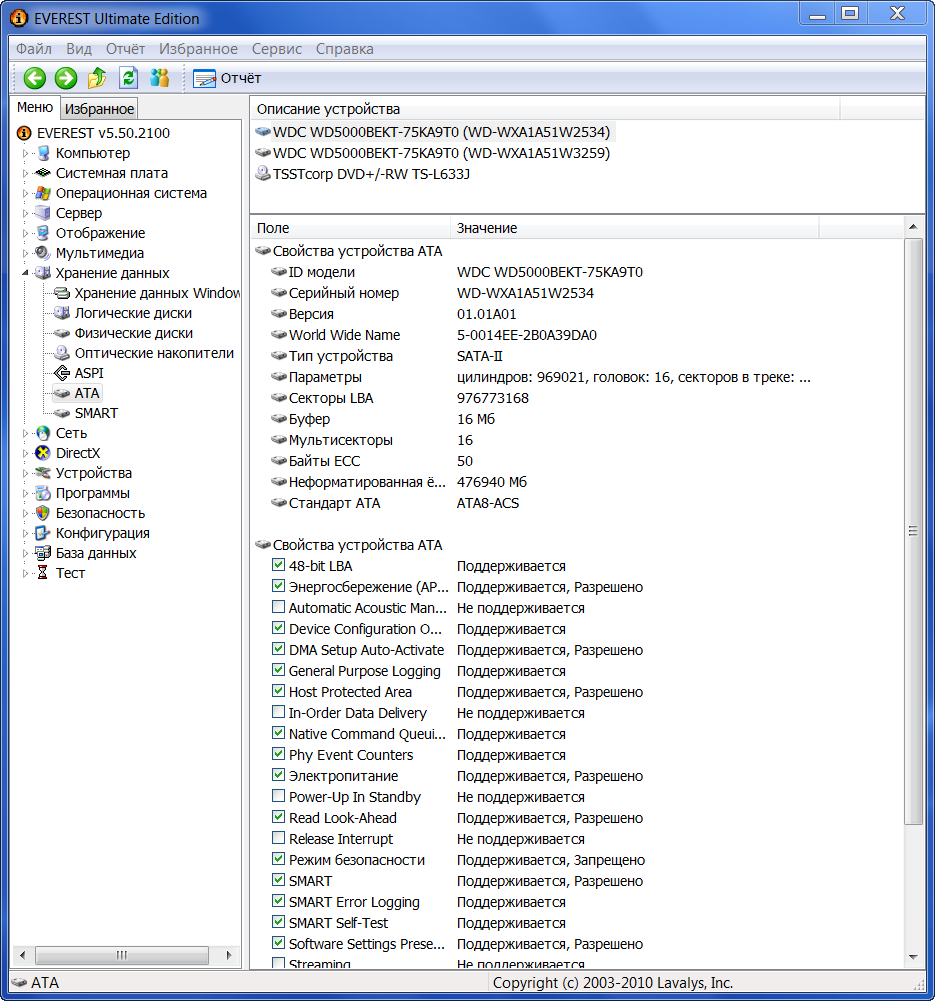935x1001 pixels.
Task: Expand the Системная плата tree node arrow
Action: point(26,173)
